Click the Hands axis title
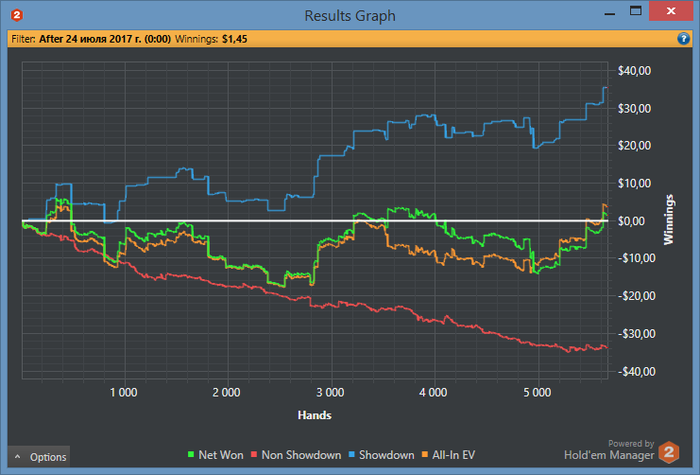 click(x=315, y=415)
